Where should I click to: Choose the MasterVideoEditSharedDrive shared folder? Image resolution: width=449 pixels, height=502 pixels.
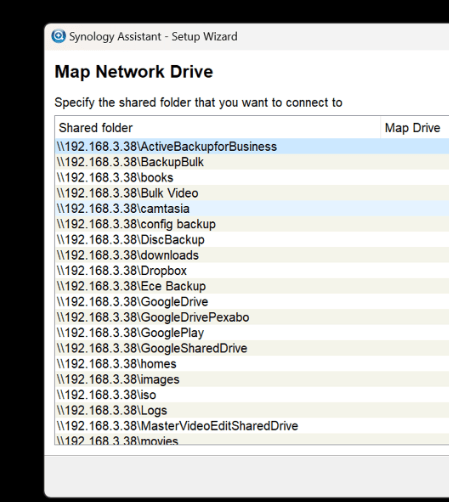pyautogui.click(x=252, y=425)
